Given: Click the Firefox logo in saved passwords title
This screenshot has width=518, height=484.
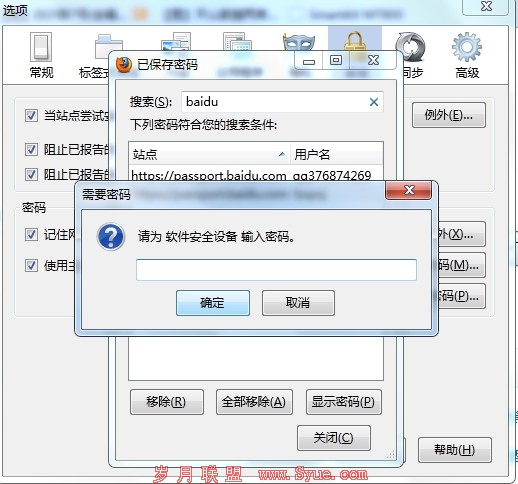Looking at the screenshot, I should [124, 65].
